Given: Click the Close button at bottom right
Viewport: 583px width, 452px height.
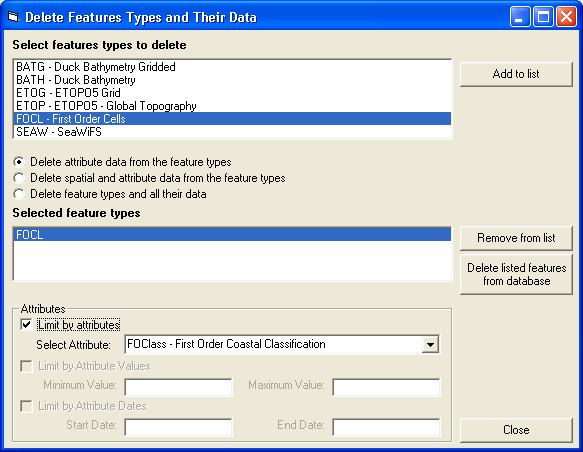Looking at the screenshot, I should click(516, 430).
